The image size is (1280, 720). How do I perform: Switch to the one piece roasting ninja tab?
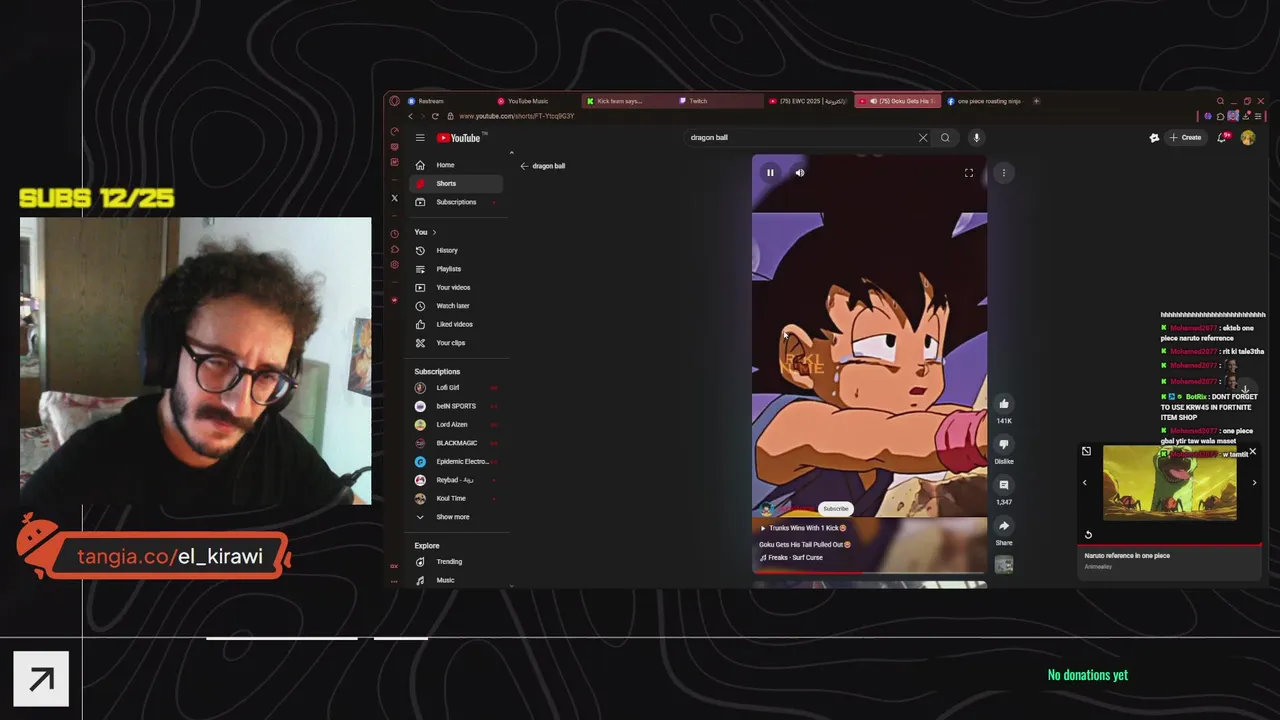tap(986, 101)
